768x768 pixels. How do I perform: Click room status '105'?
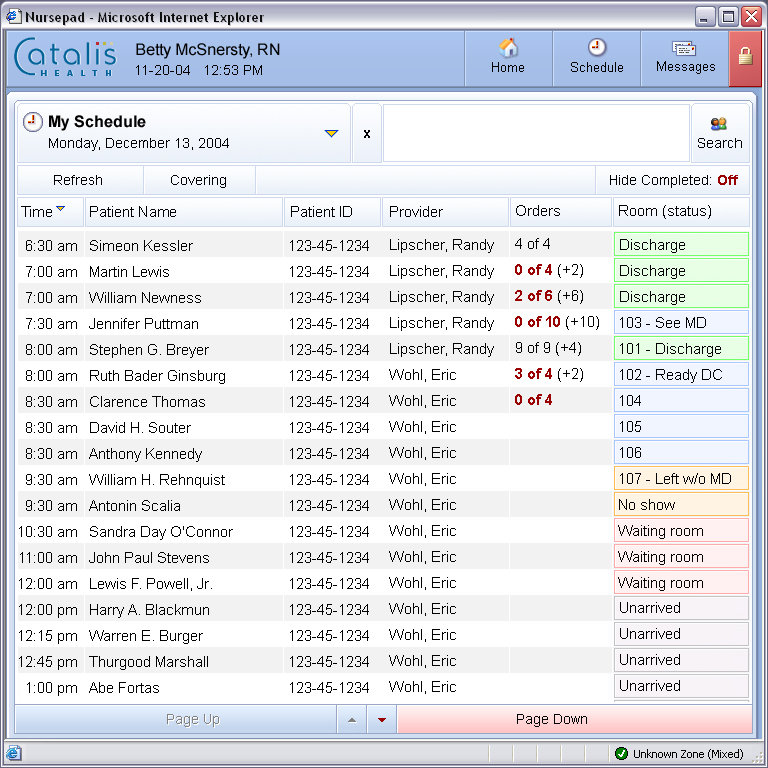[x=681, y=426]
